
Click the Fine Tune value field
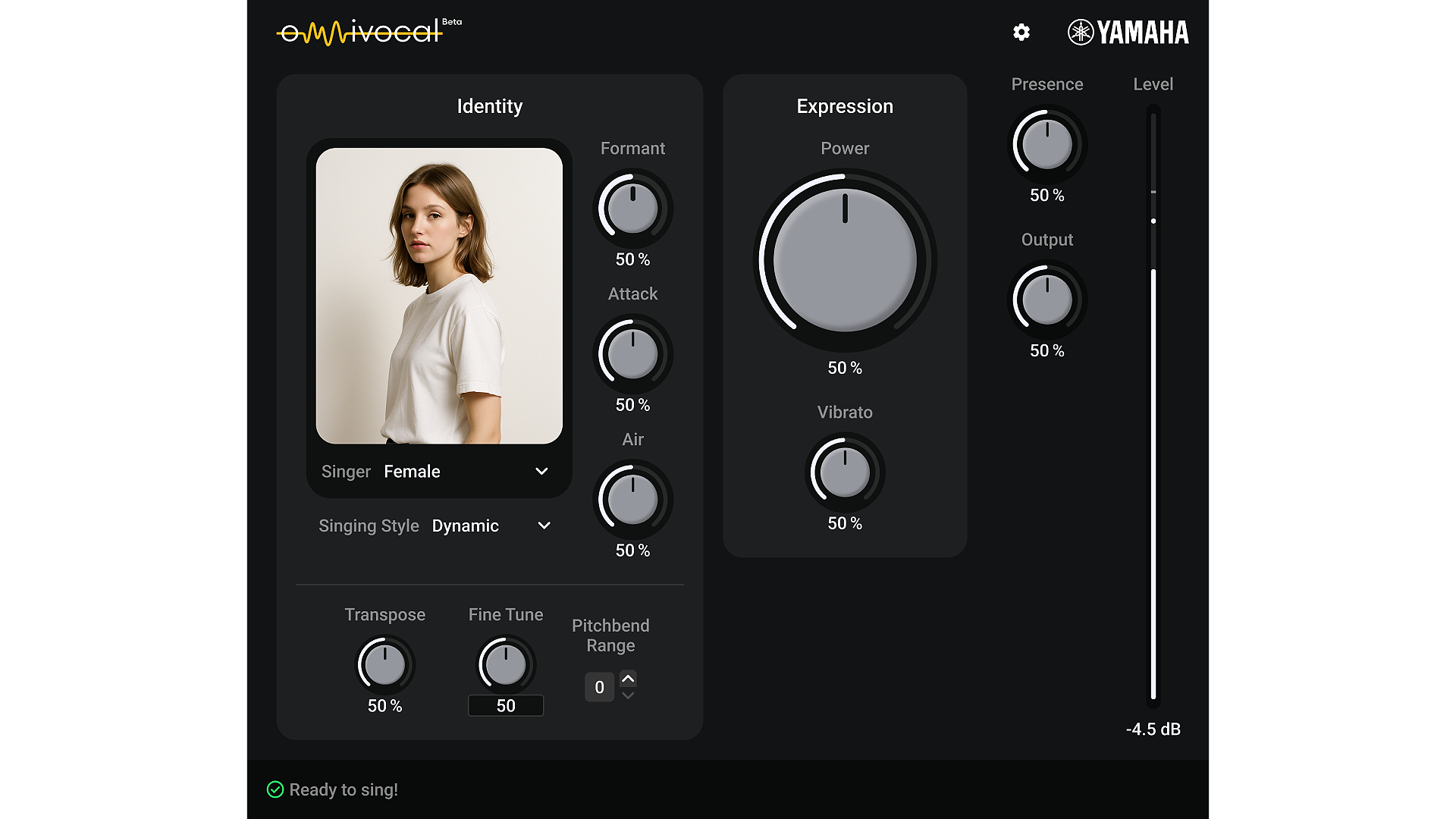click(506, 705)
